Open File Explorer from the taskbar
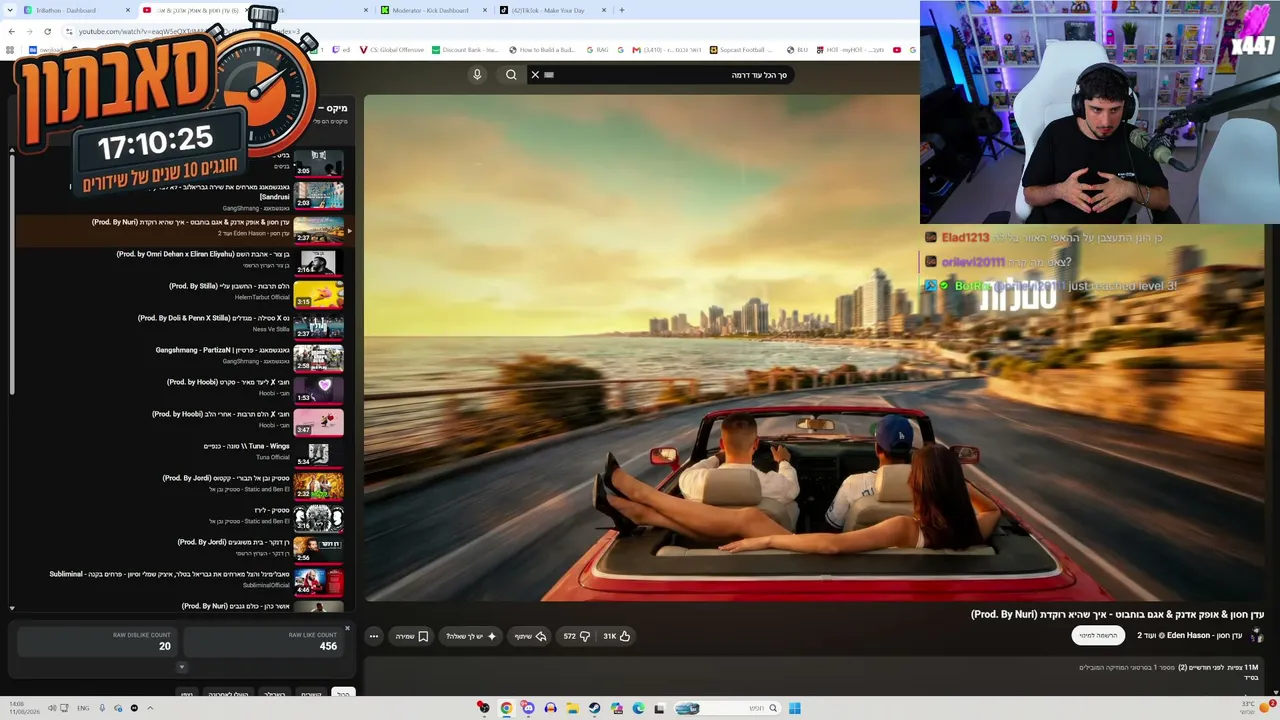This screenshot has height=720, width=1280. [572, 708]
